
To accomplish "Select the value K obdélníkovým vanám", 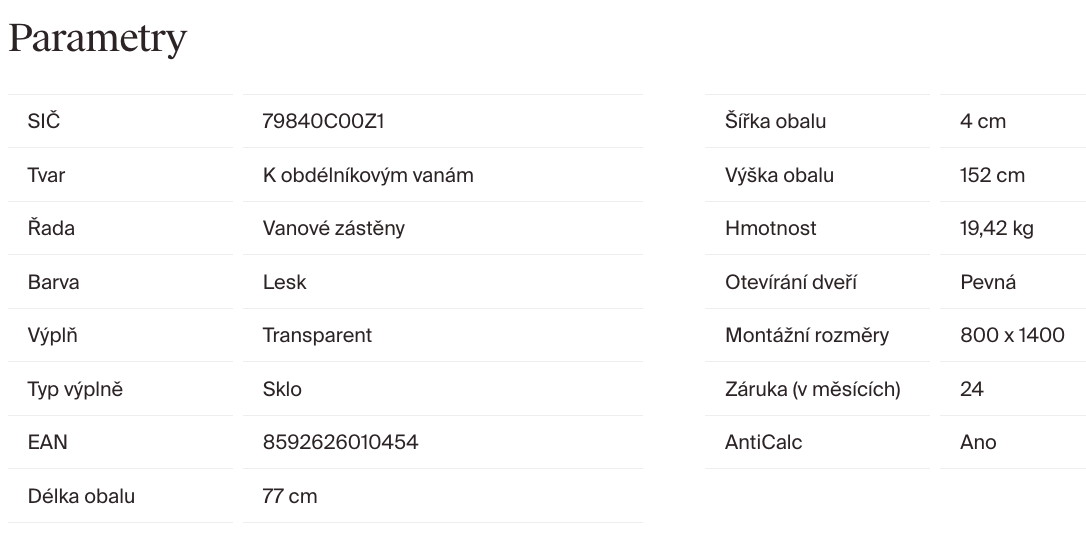I will (367, 175).
